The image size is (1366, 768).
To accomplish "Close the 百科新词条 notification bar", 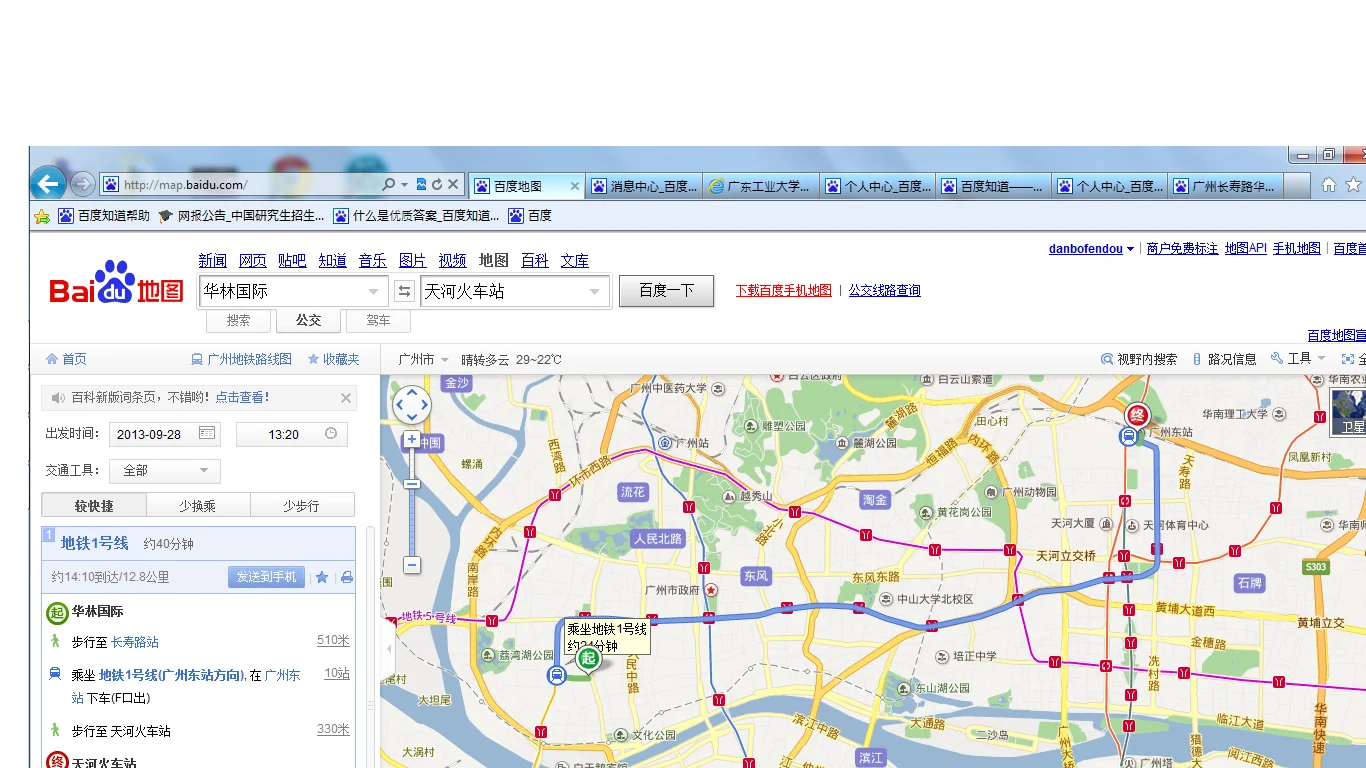I will pos(346,398).
